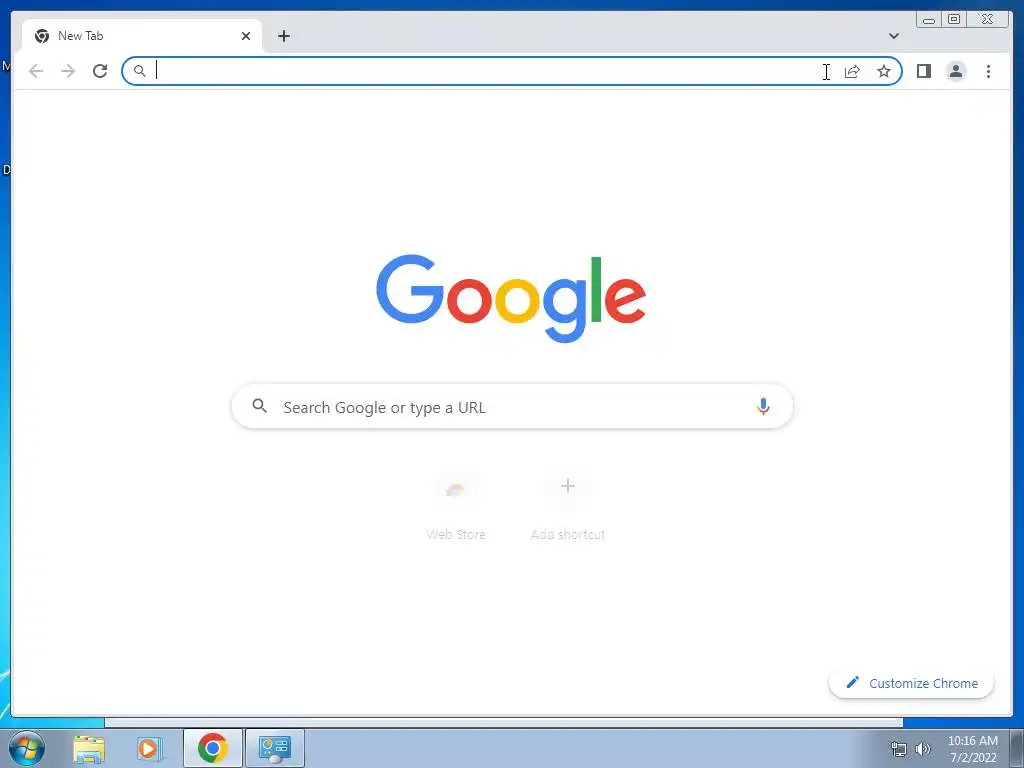1024x768 pixels.
Task: Click the Customize Chrome button
Action: (x=911, y=683)
